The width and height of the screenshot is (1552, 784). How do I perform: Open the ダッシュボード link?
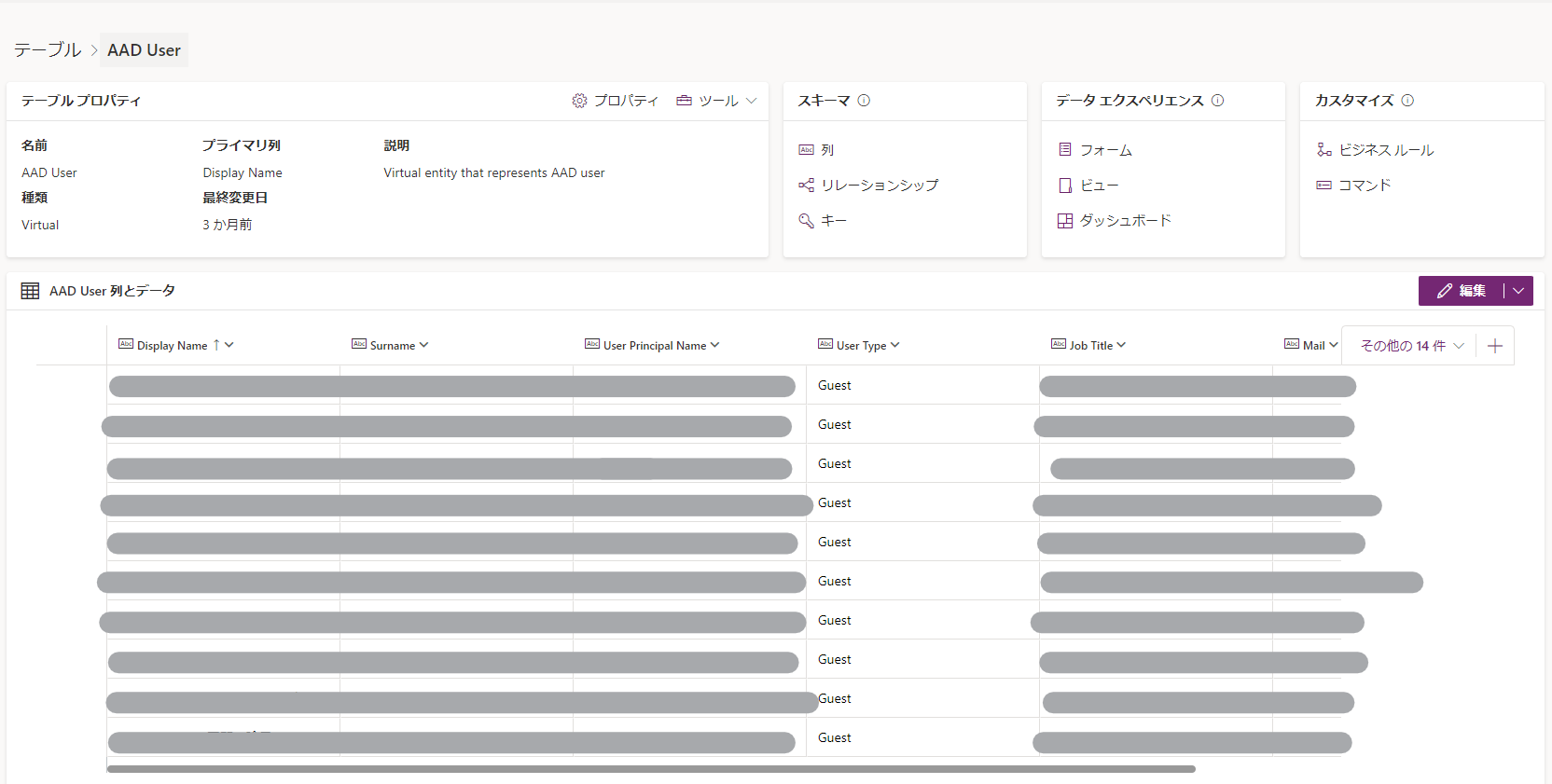tap(1126, 221)
